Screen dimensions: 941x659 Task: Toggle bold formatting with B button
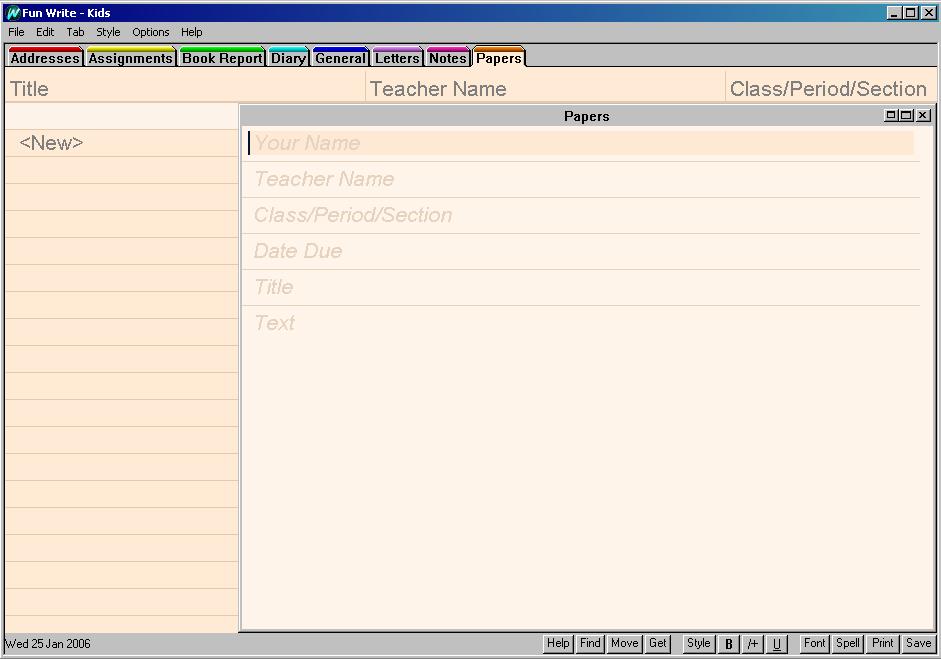pyautogui.click(x=729, y=644)
